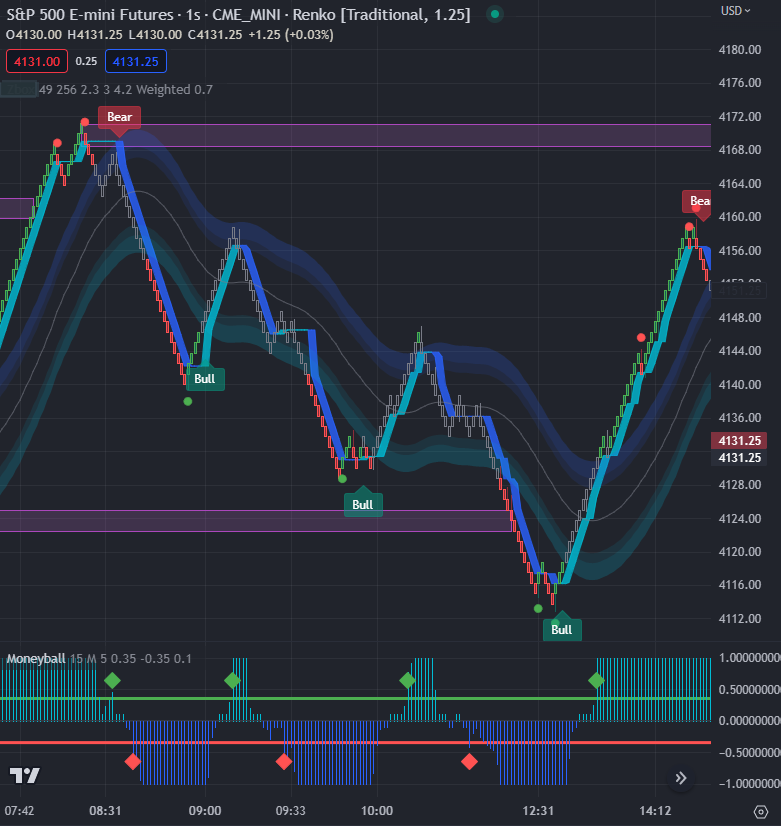
Task: Select the red sell price button 4131.00
Action: 37,61
